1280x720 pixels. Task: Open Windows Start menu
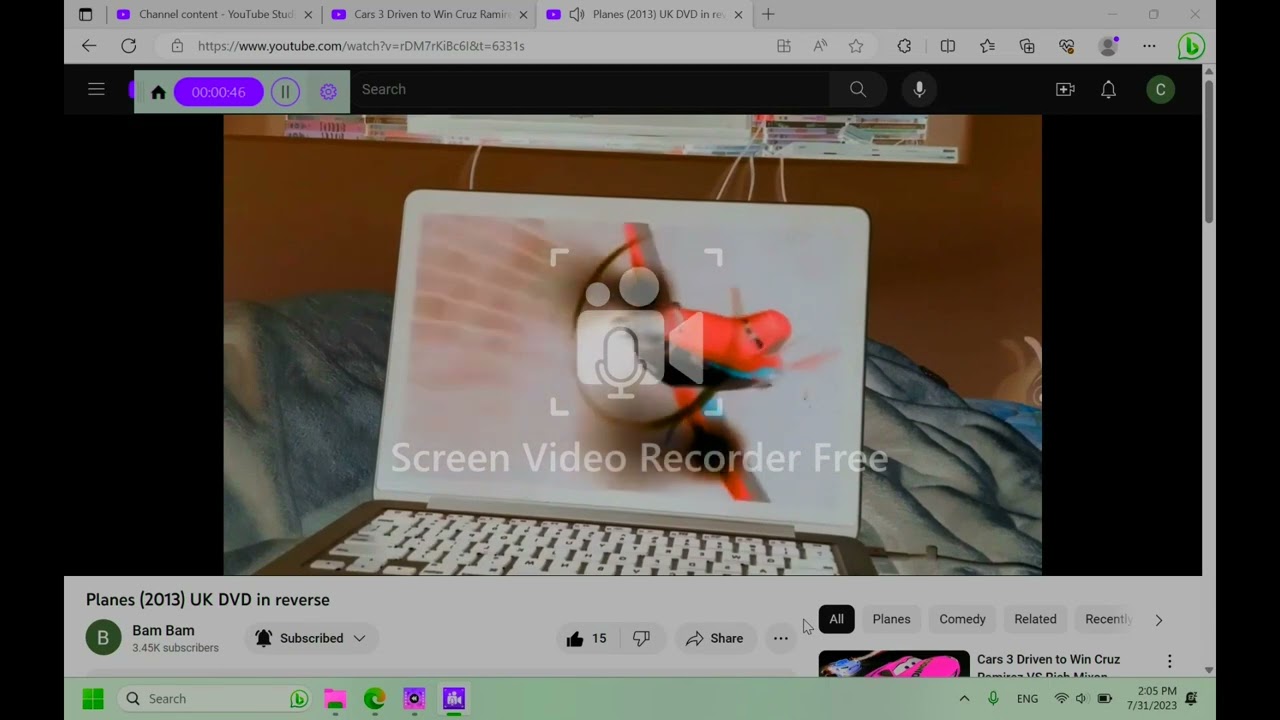coord(93,699)
